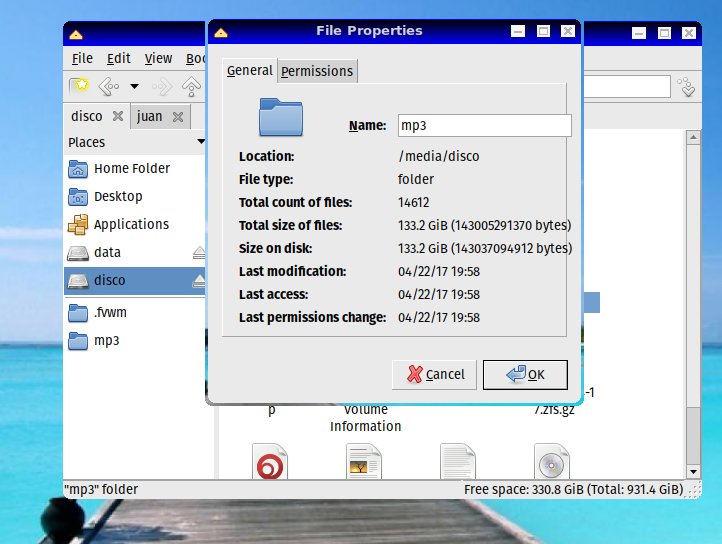Select the Applications entry in Places
Image resolution: width=722 pixels, height=544 pixels.
coord(130,225)
